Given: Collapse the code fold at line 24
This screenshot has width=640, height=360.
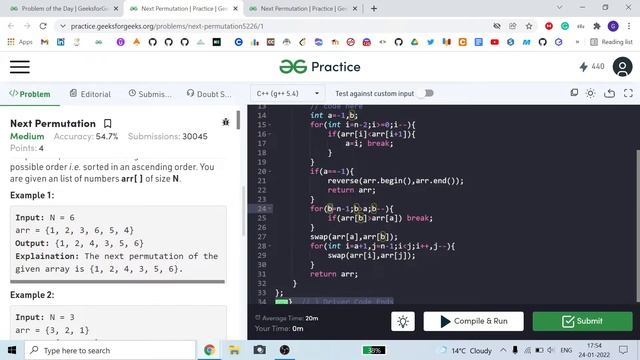Looking at the screenshot, I should tap(270, 209).
